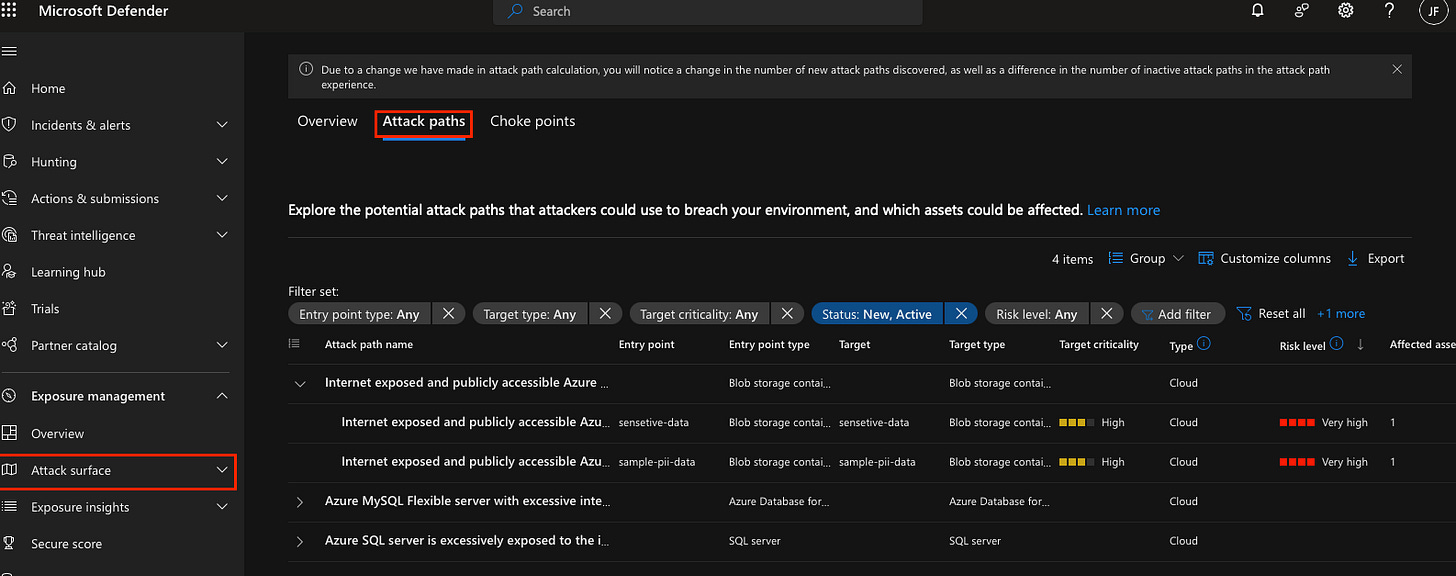1456x576 pixels.
Task: Click the Learning hub icon
Action: (9, 272)
